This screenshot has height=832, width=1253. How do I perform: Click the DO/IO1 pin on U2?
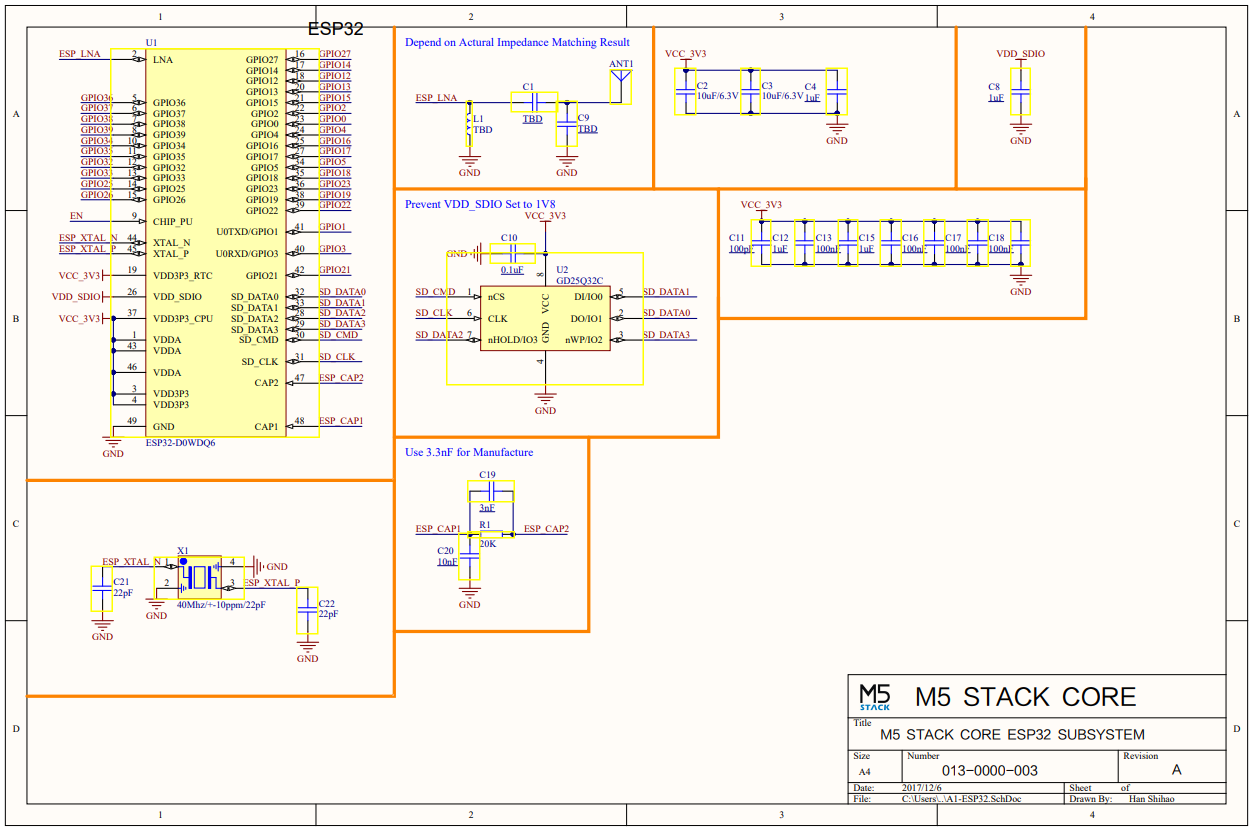point(585,319)
